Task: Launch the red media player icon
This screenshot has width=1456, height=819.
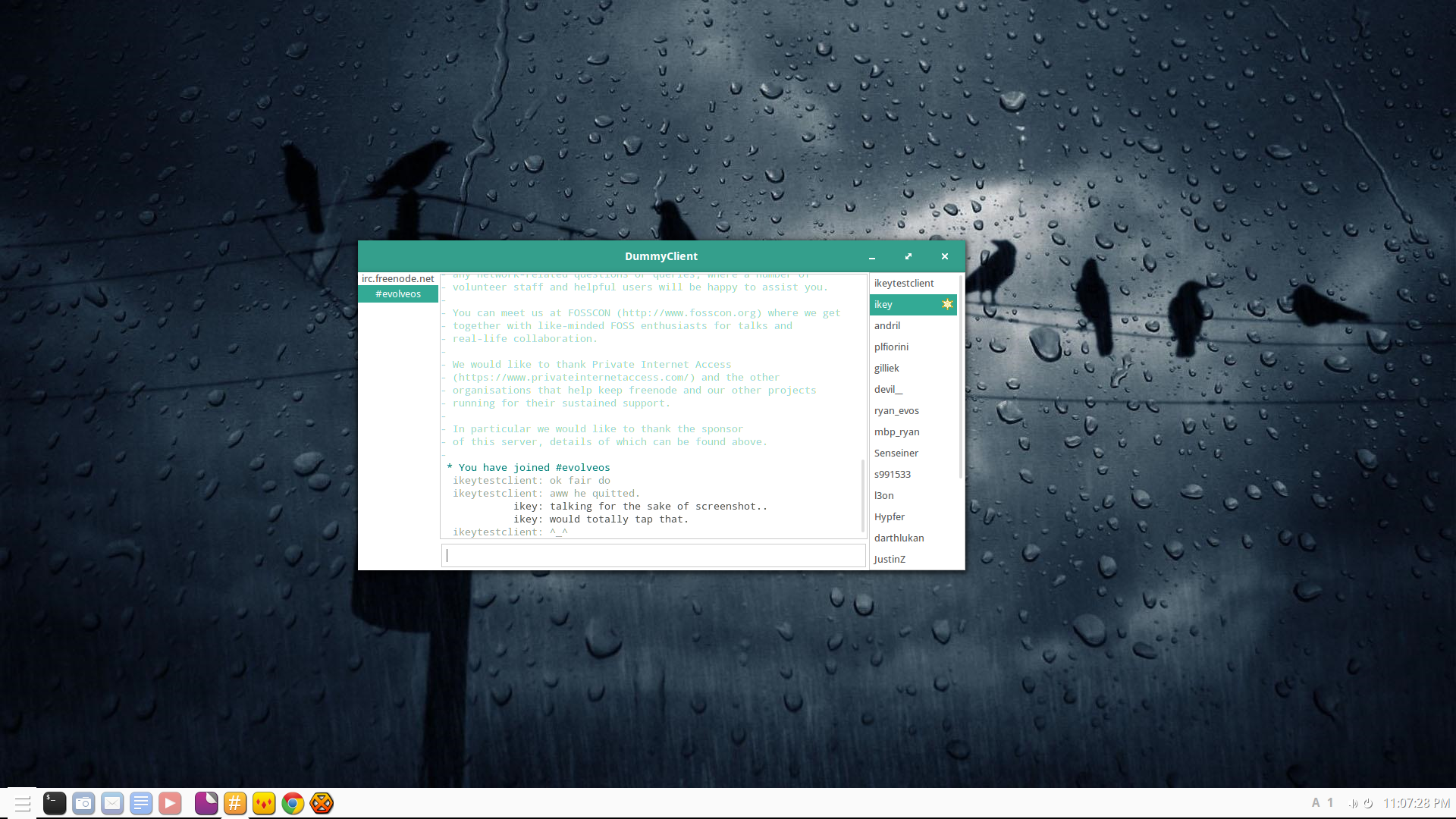Action: [170, 803]
